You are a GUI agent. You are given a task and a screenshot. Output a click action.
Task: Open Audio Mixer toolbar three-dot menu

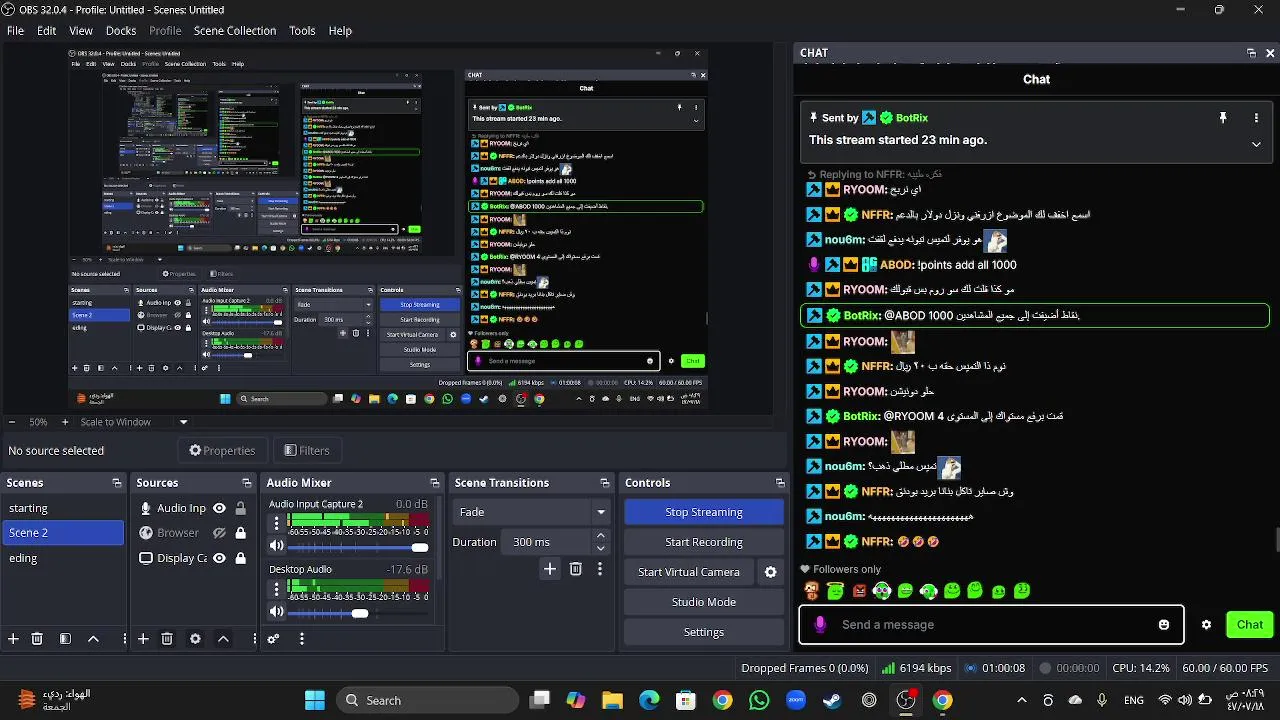301,639
